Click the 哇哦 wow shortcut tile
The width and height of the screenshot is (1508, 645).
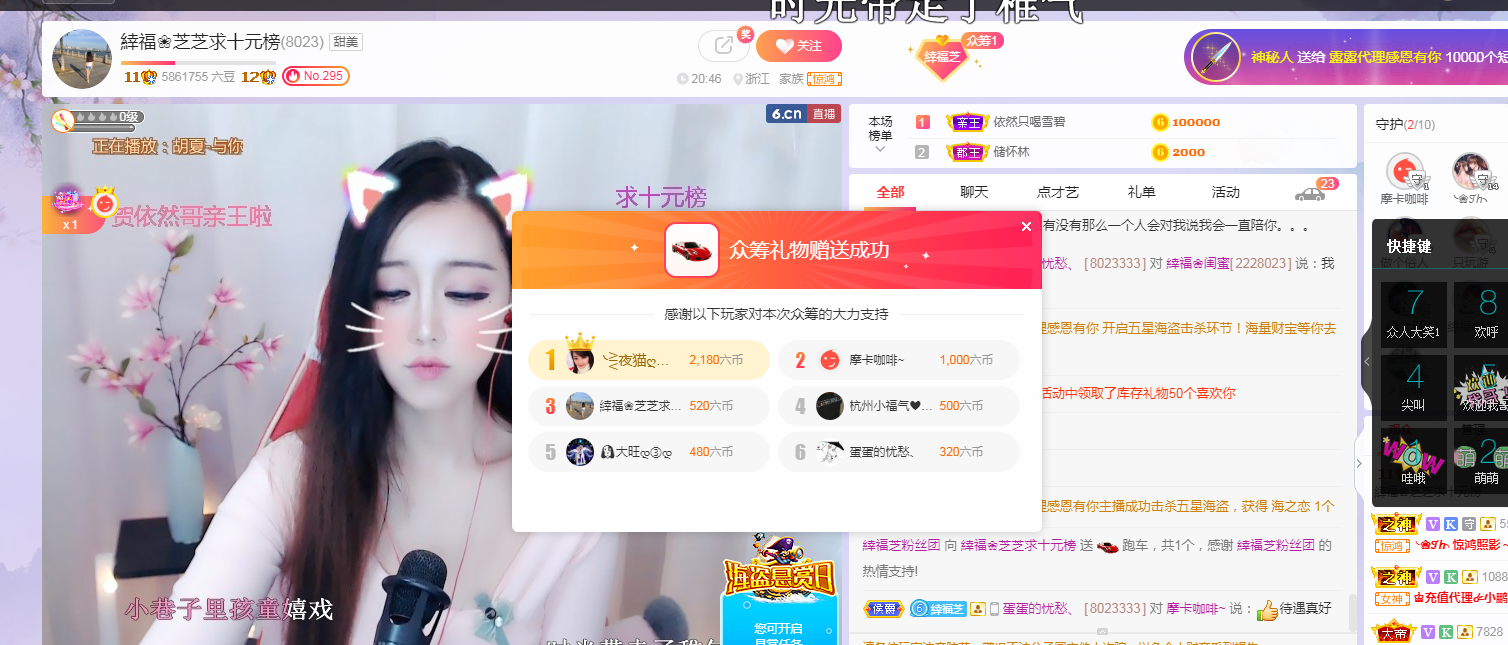tap(1414, 460)
